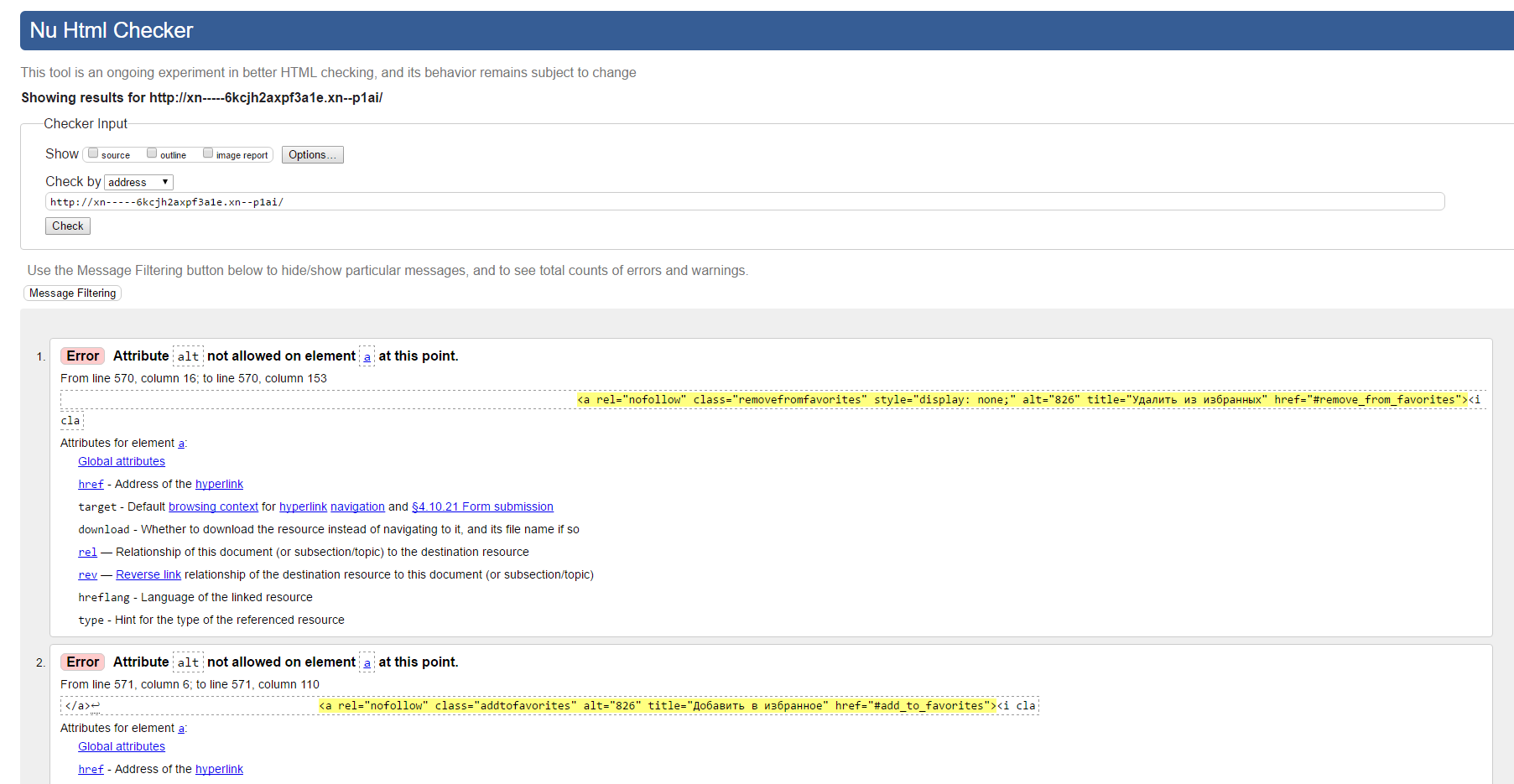
Task: Click the URL address input field
Action: click(x=745, y=202)
